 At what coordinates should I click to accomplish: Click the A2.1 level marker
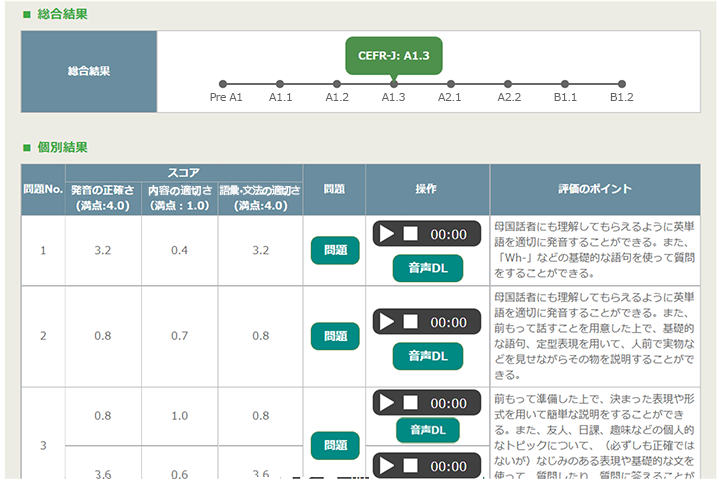451,84
